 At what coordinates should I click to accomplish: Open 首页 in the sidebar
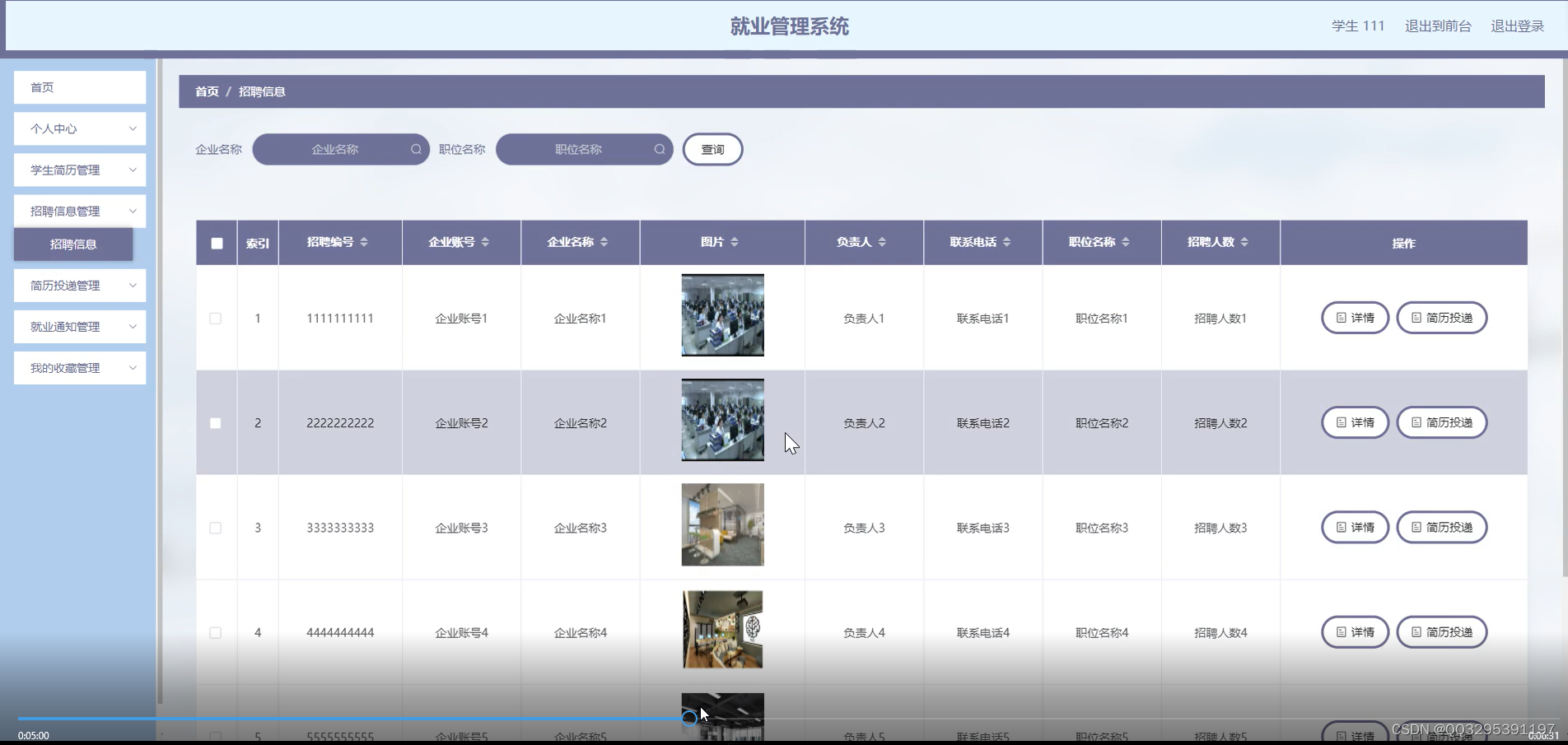pos(80,87)
